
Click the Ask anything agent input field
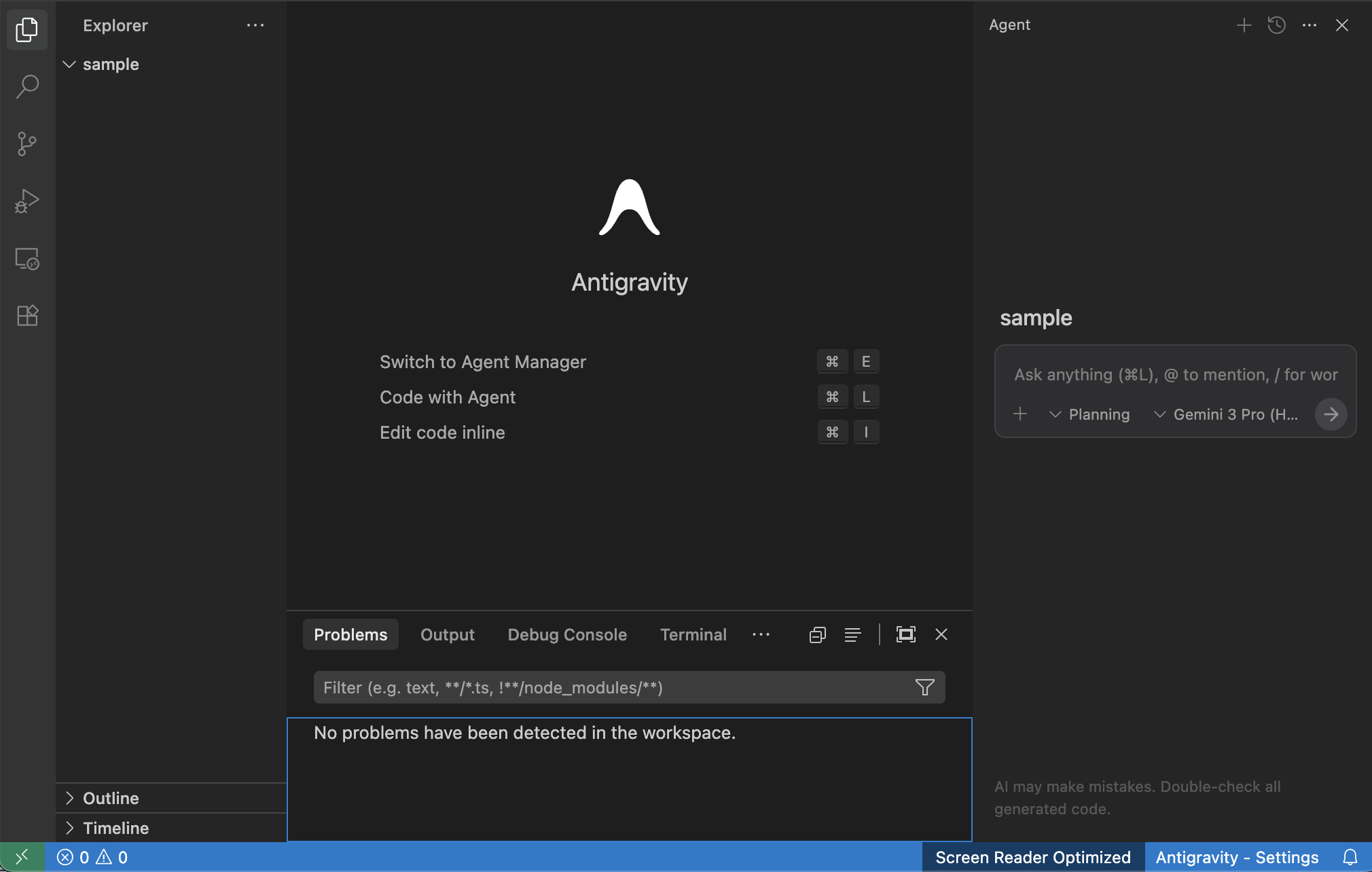coord(1175,375)
